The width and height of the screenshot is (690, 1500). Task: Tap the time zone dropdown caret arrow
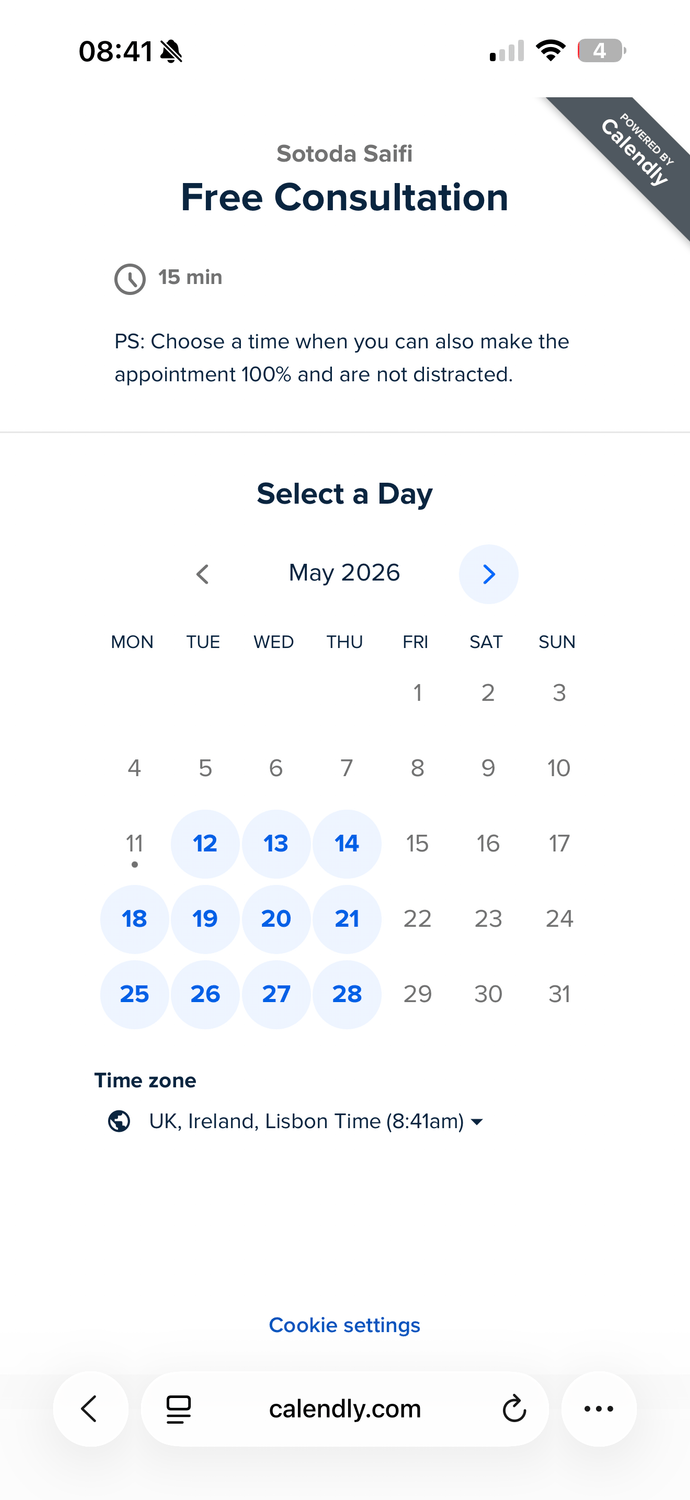click(477, 1122)
